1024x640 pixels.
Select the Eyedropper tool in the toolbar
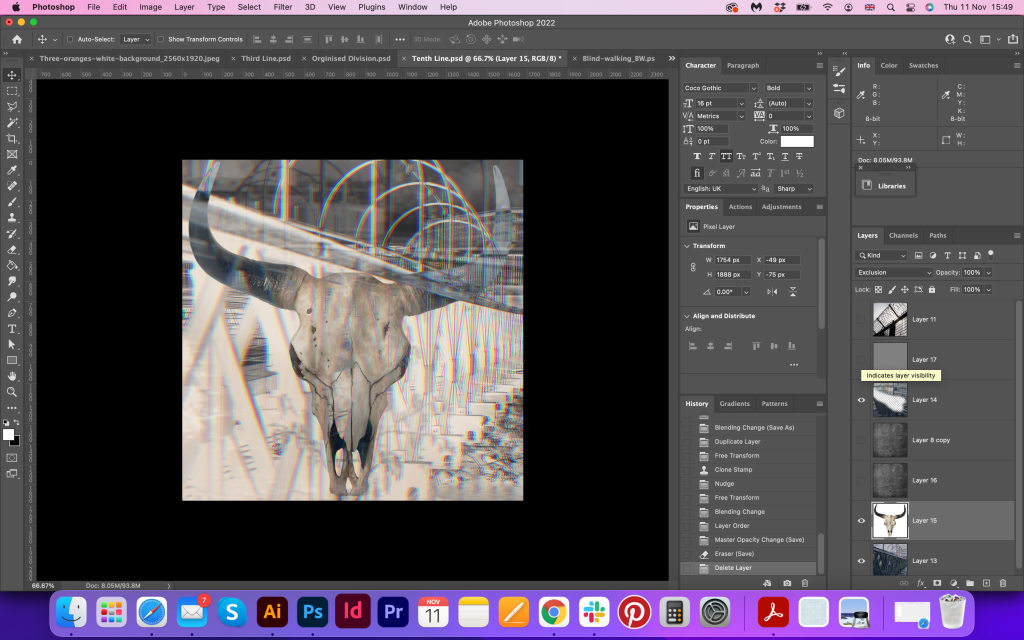point(12,170)
